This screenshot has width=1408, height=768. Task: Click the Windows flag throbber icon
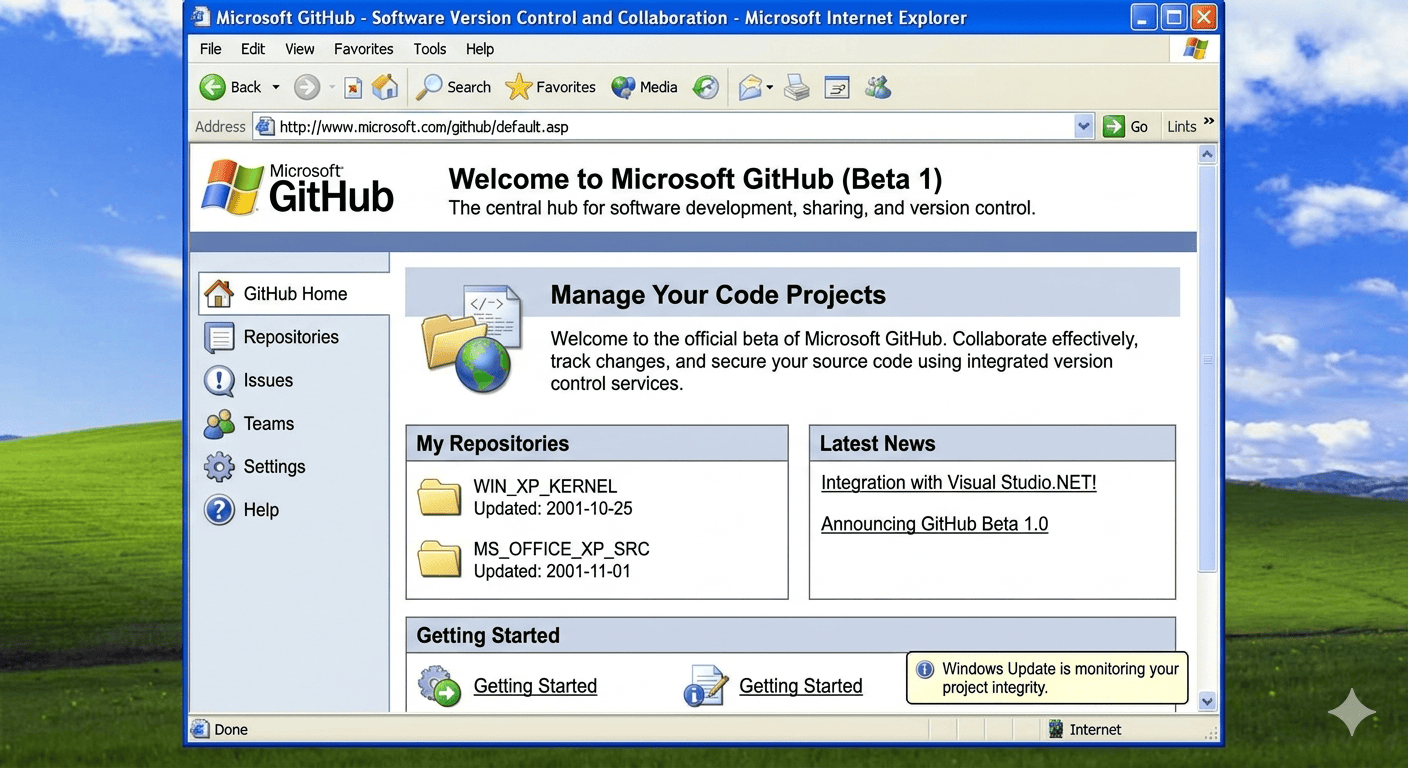[x=1195, y=49]
